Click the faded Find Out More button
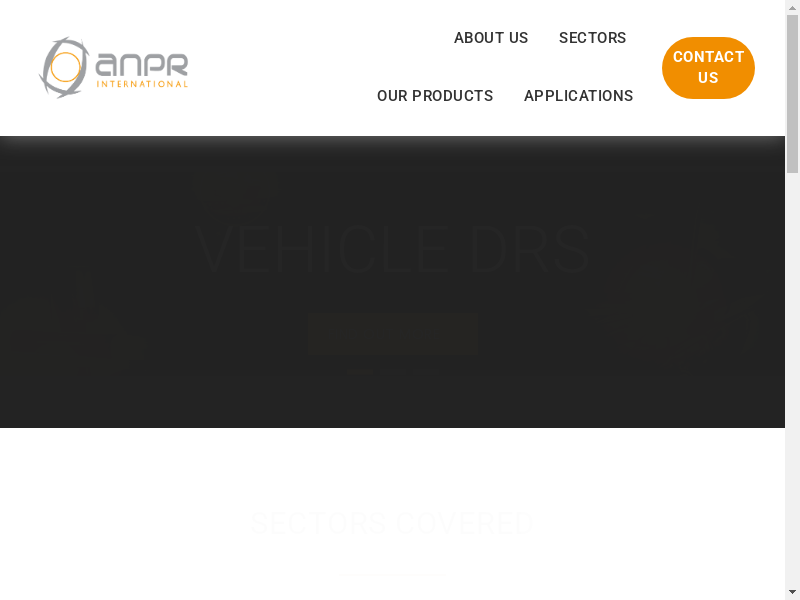The width and height of the screenshot is (800, 600). coord(393,333)
